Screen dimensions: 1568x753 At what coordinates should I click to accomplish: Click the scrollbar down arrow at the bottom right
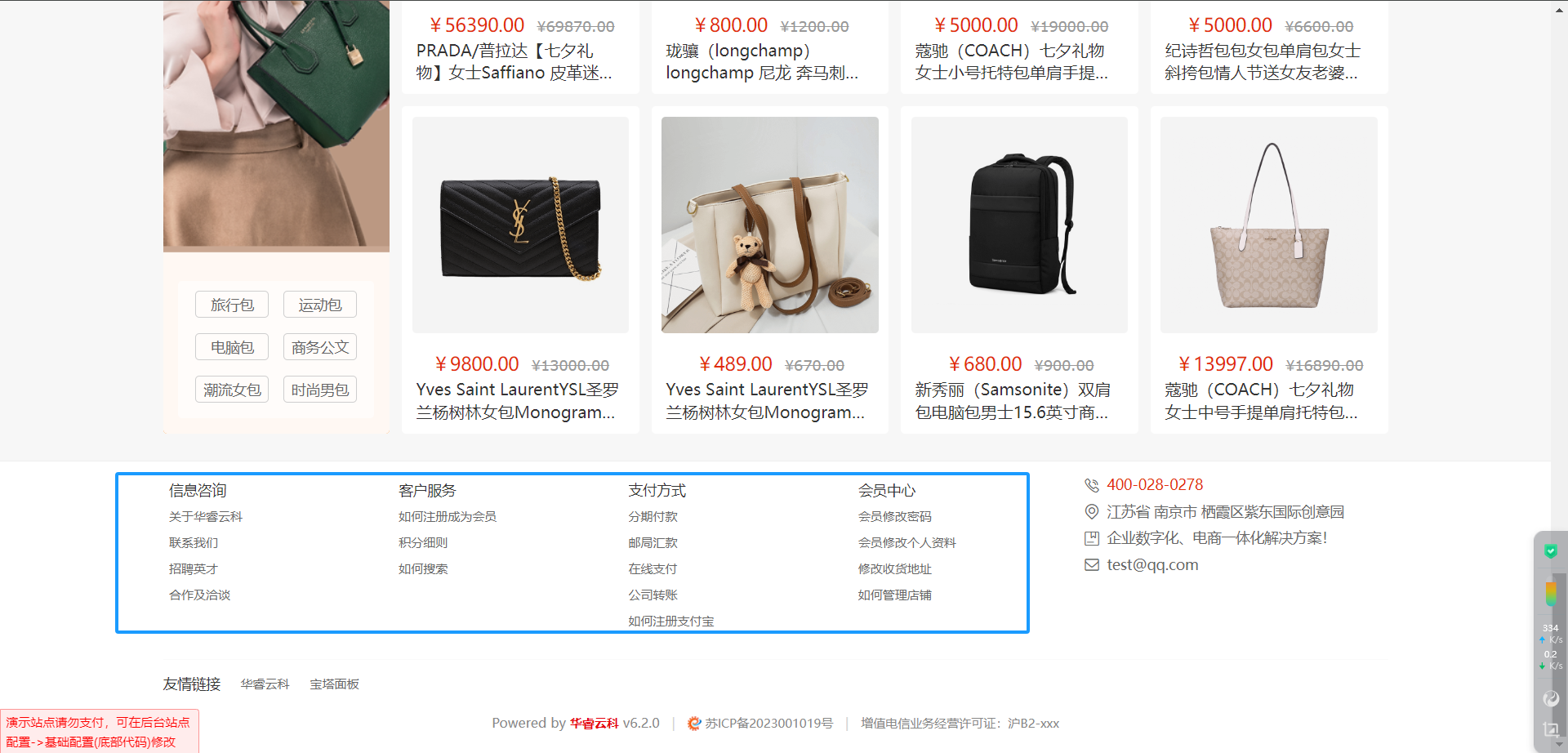pos(1559,745)
